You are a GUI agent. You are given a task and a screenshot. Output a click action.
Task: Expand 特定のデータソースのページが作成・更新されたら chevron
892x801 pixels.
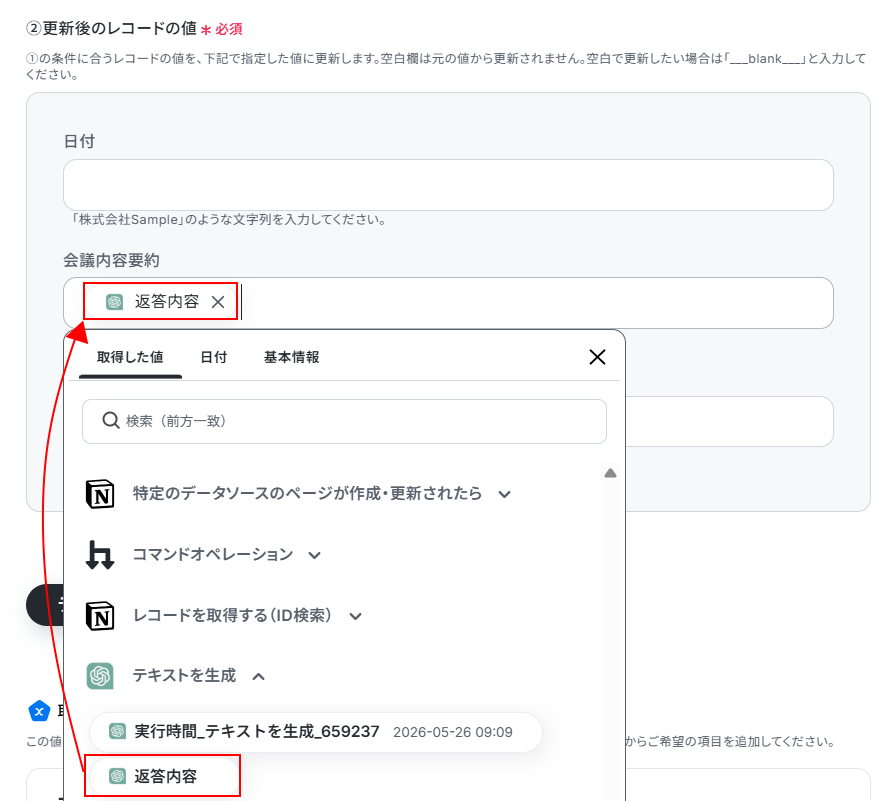pos(505,494)
